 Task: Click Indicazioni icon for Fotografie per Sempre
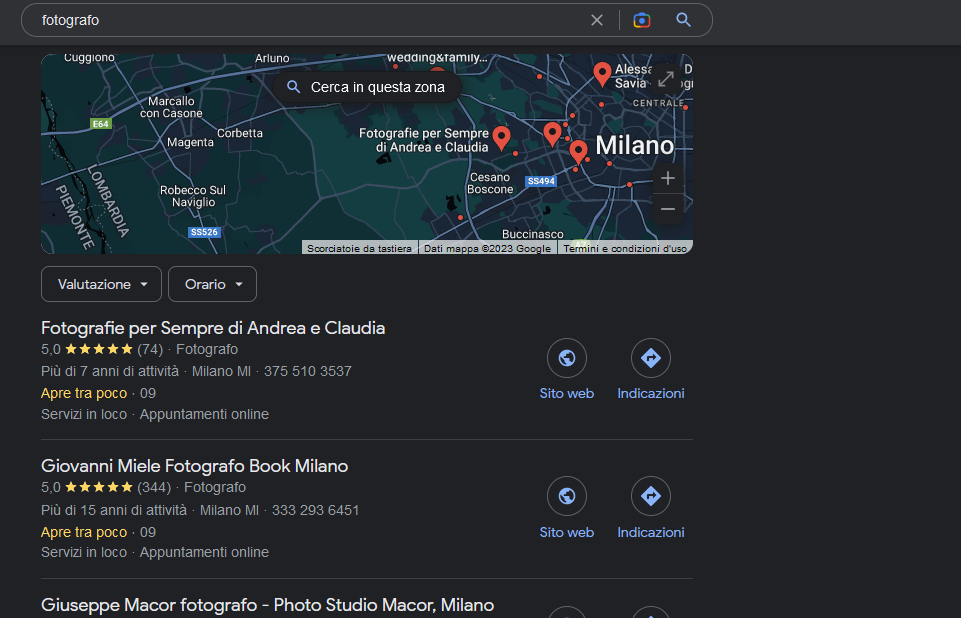[x=650, y=358]
